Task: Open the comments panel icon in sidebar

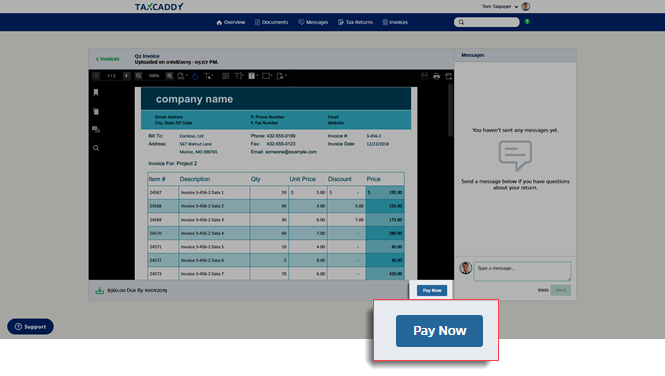Action: [x=96, y=129]
